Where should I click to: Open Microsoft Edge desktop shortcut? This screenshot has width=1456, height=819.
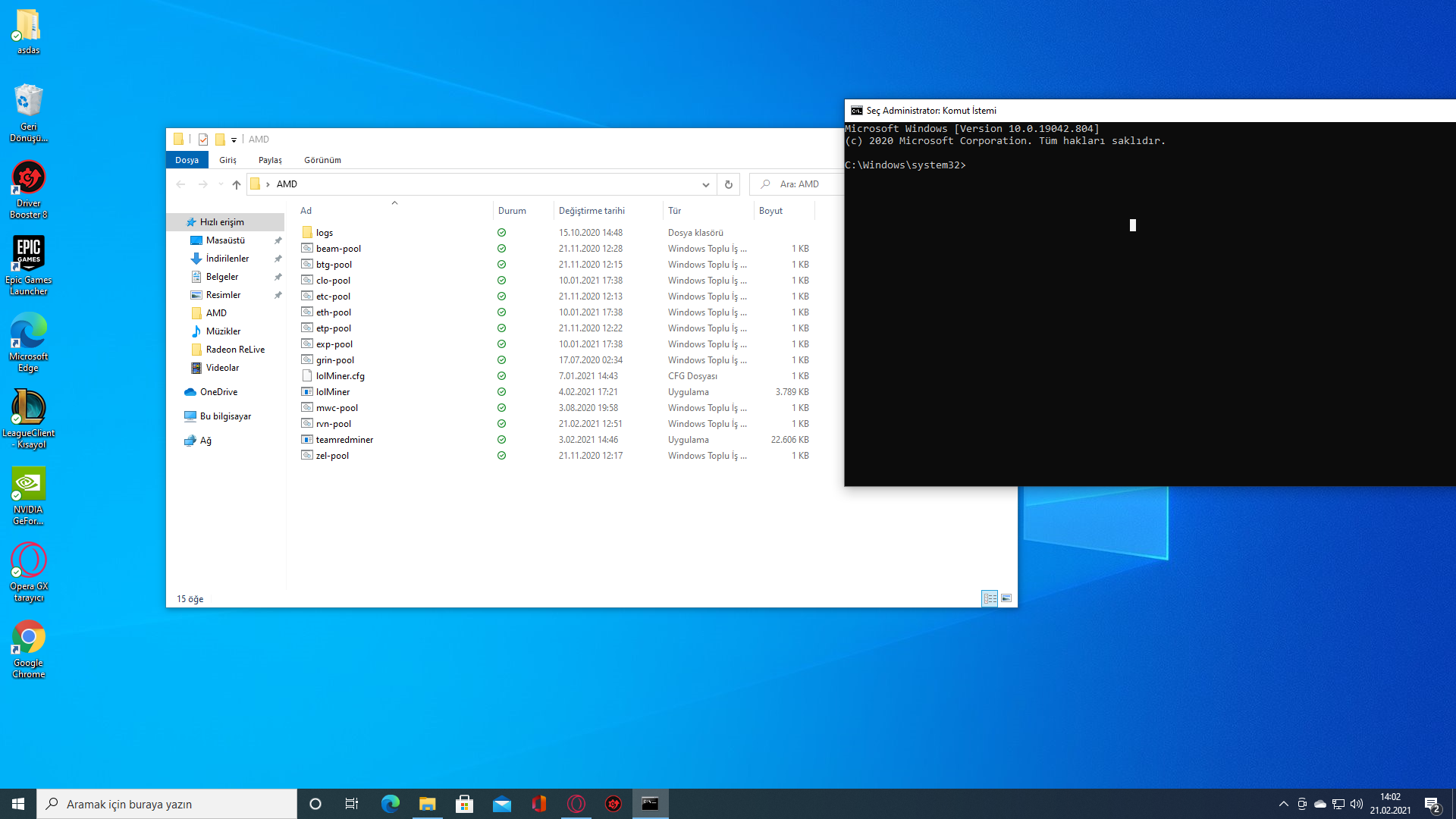(28, 343)
